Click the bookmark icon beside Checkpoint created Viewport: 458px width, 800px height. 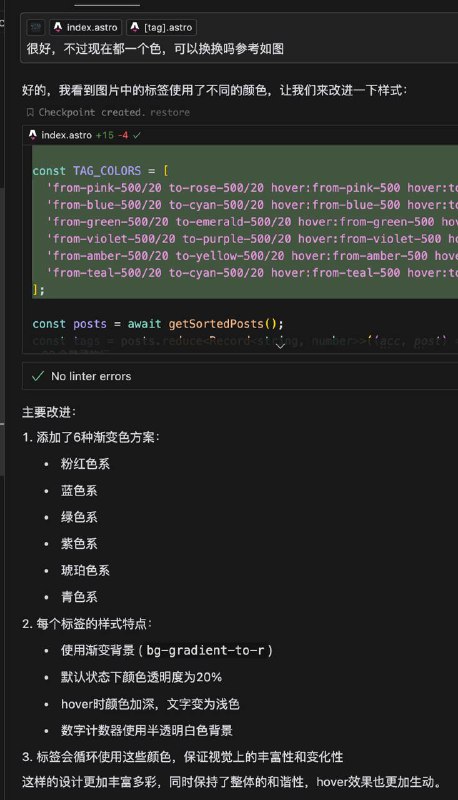(30, 112)
